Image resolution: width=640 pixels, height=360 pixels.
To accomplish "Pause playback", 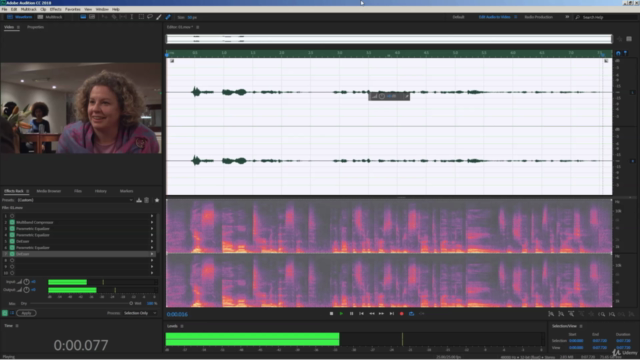I will click(351, 313).
